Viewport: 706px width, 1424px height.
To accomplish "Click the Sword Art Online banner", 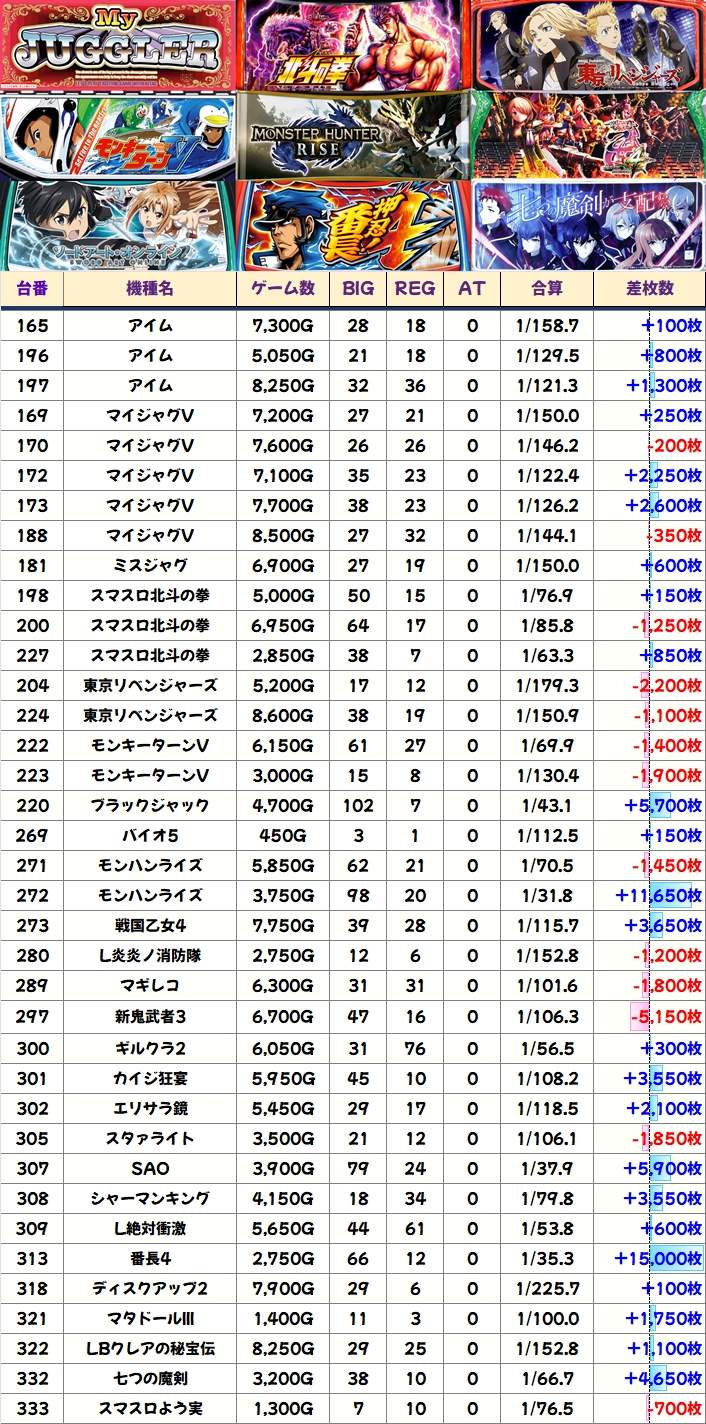I will [119, 224].
